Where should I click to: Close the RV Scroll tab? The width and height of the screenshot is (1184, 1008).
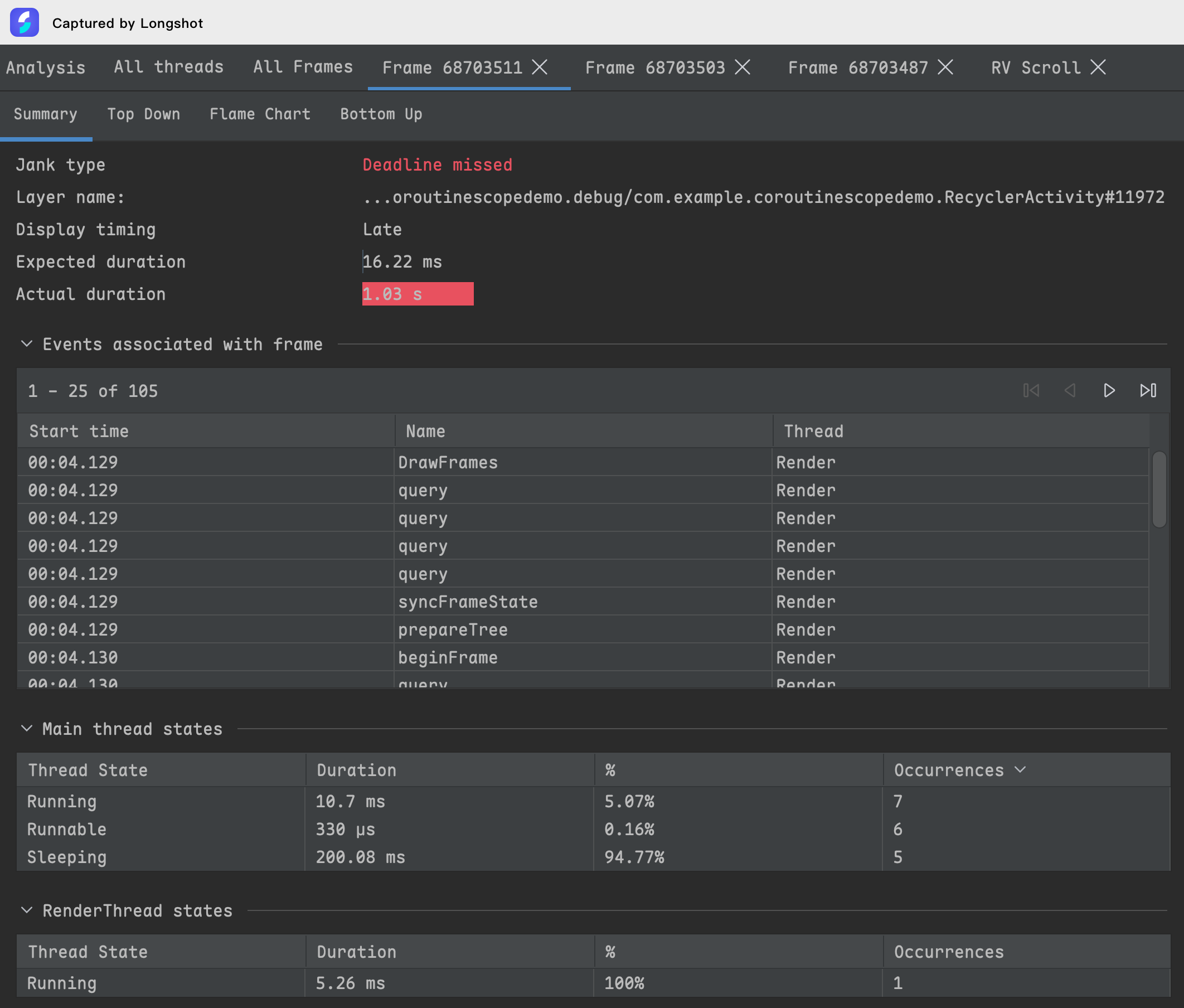click(x=1098, y=67)
